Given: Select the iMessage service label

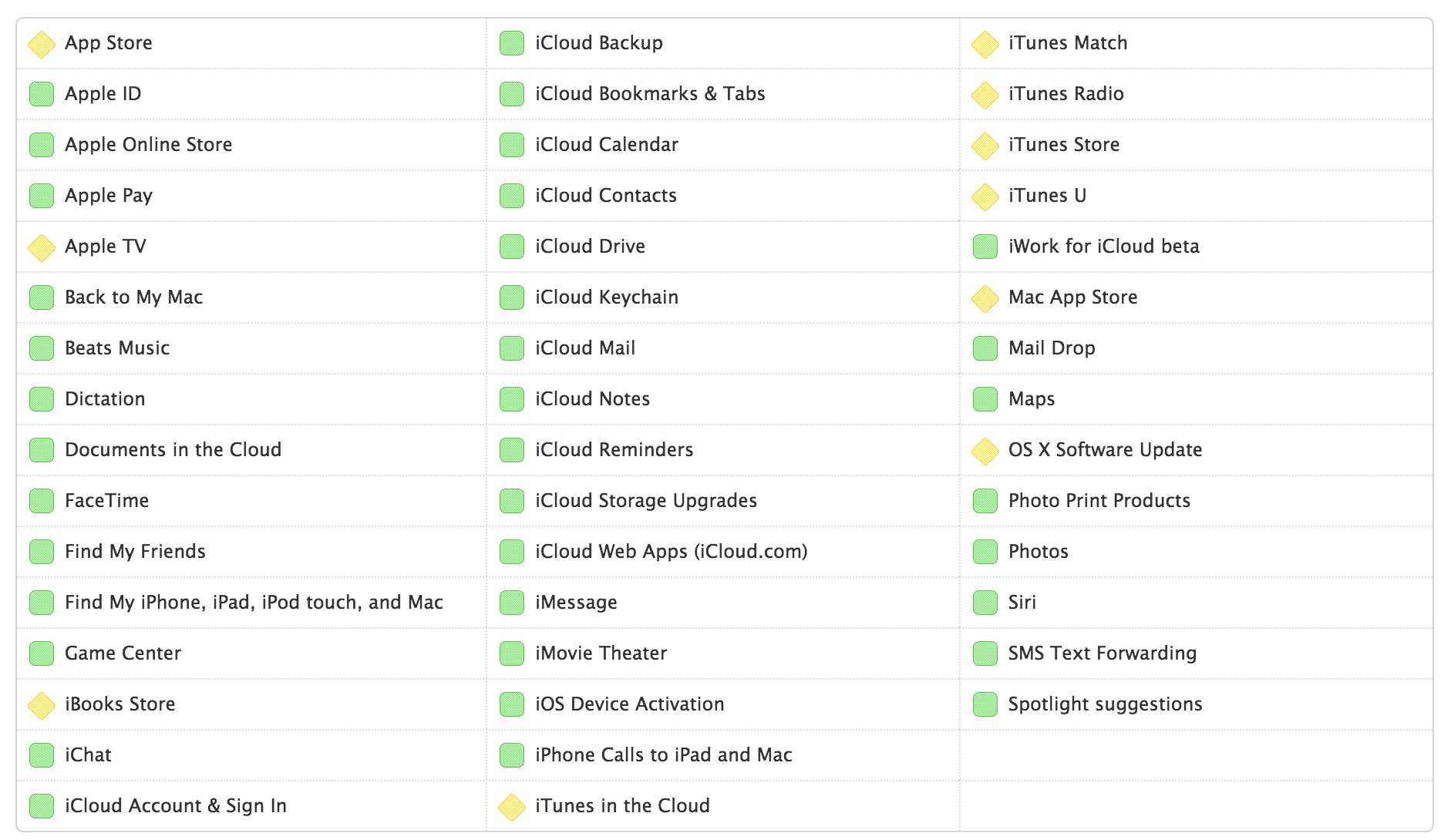Looking at the screenshot, I should [x=576, y=603].
